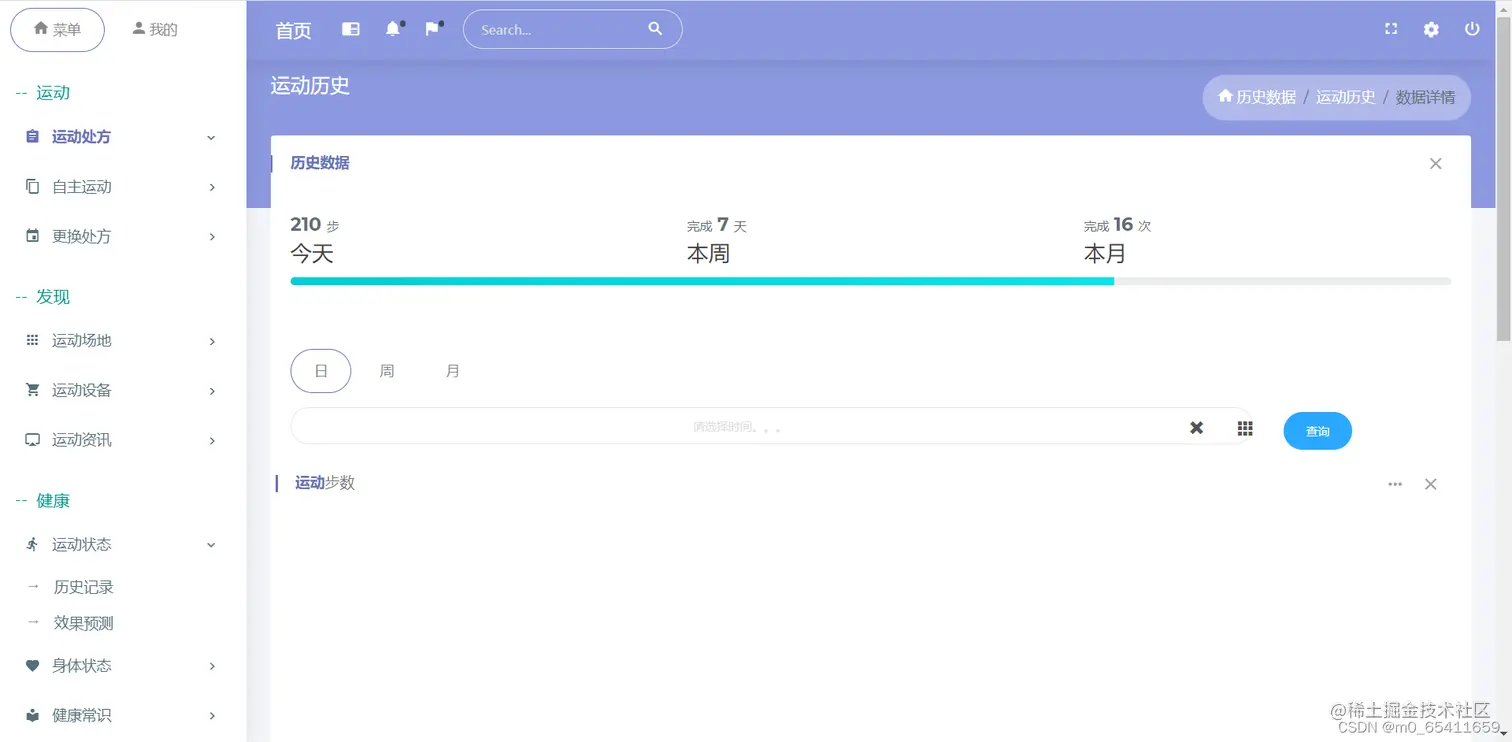Image resolution: width=1512 pixels, height=742 pixels.
Task: Click the 运动处方 clipboard icon
Action: [32, 137]
